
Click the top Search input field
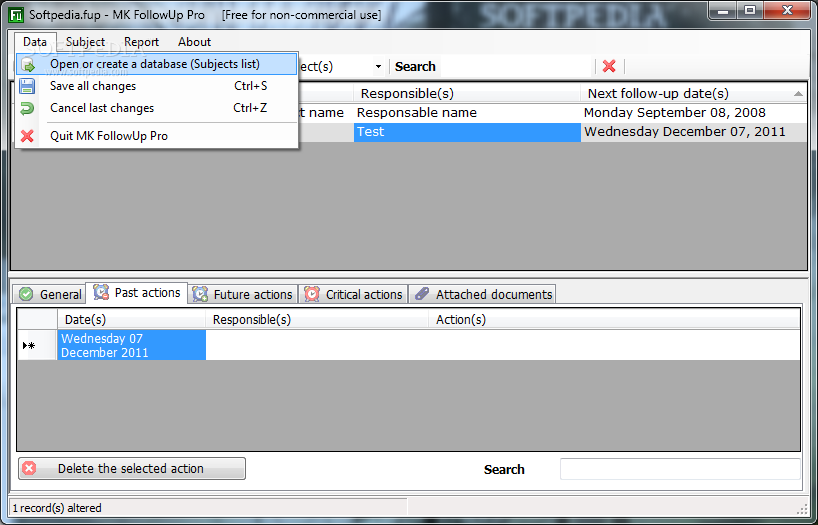516,67
